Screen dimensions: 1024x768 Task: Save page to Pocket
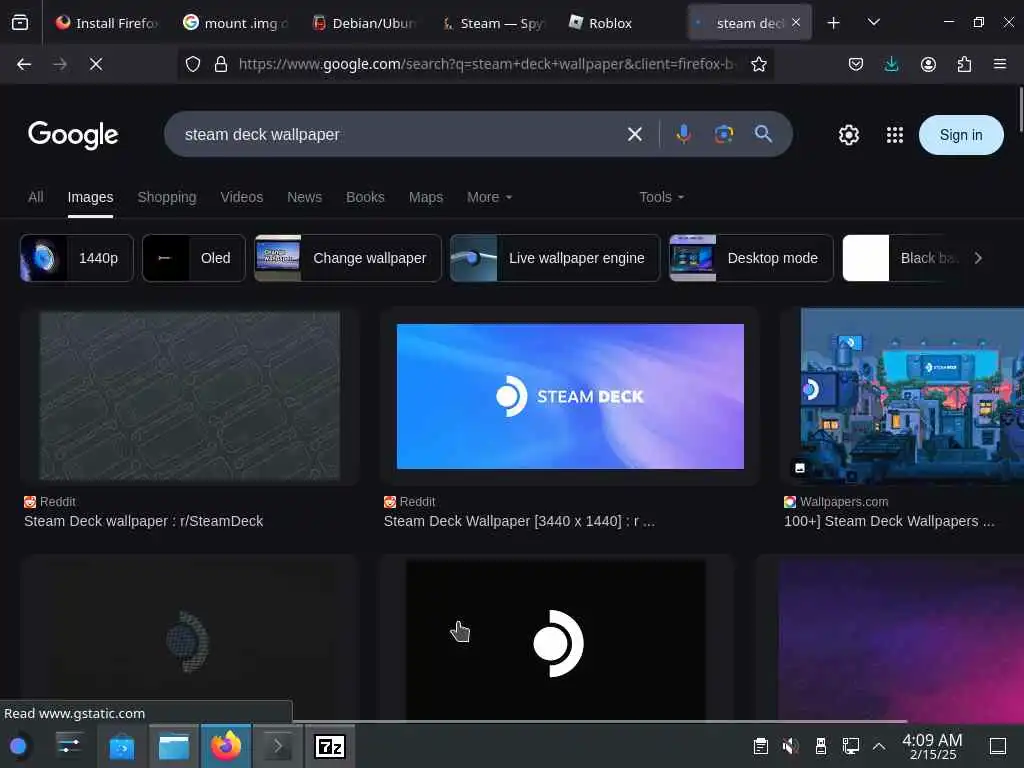[856, 64]
